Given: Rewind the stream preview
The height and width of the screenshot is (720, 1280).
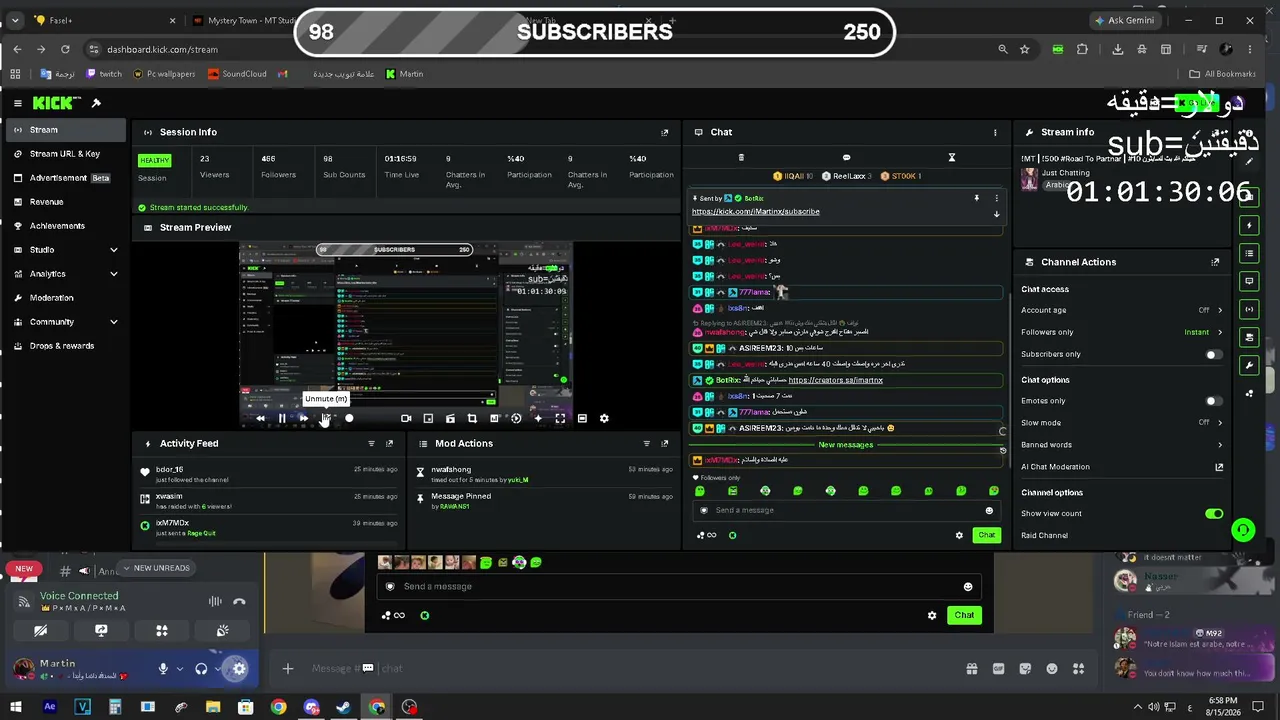Looking at the screenshot, I should click(x=261, y=419).
